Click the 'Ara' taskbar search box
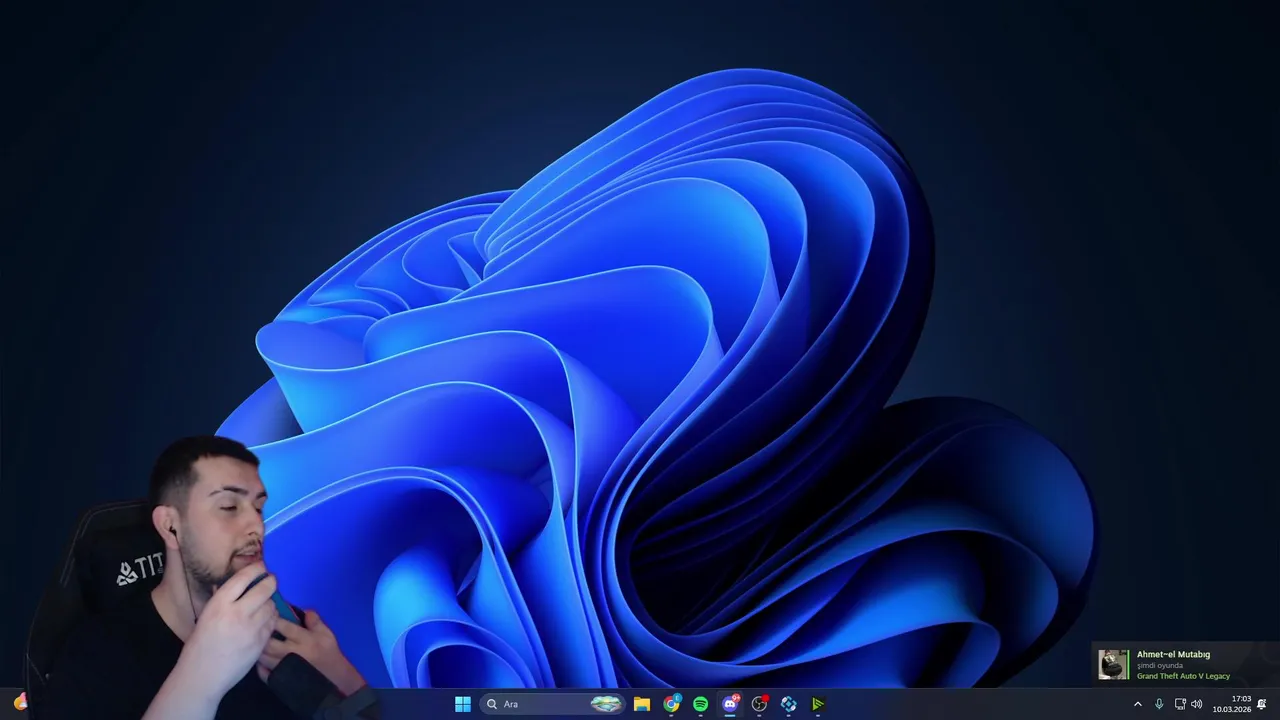This screenshot has height=720, width=1280. 553,704
